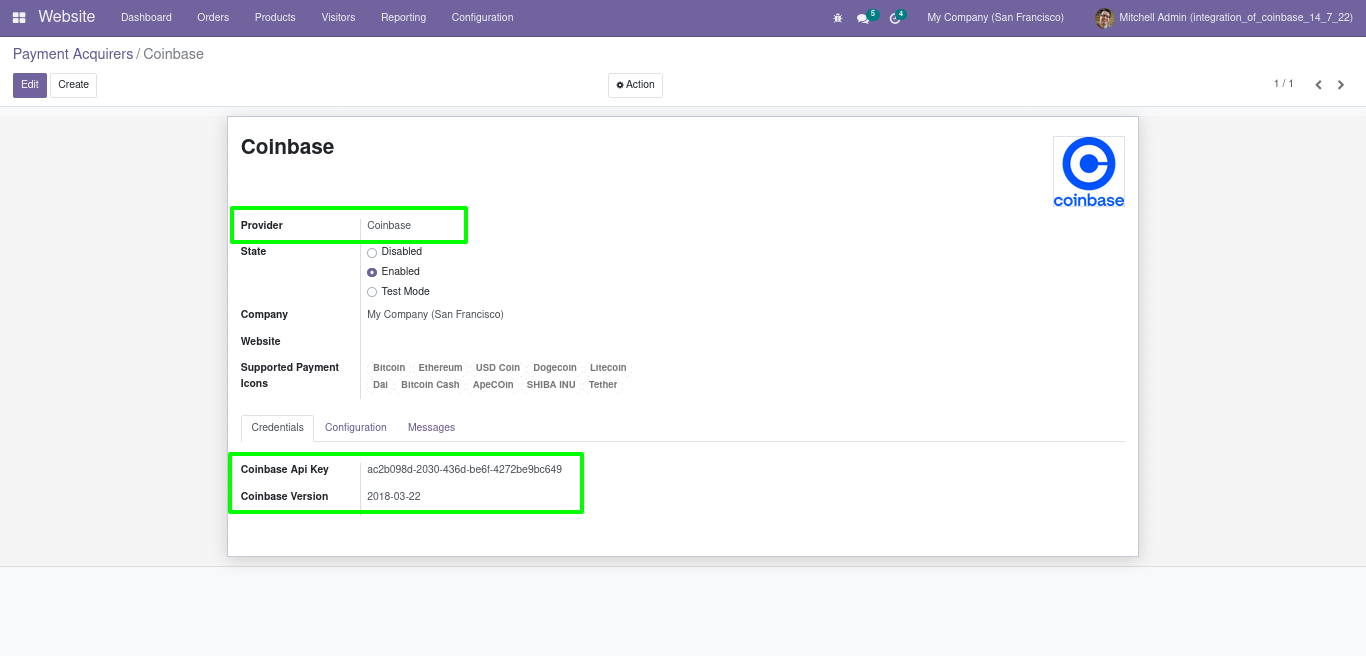Open My Company (San Francisco) switcher

(x=995, y=18)
